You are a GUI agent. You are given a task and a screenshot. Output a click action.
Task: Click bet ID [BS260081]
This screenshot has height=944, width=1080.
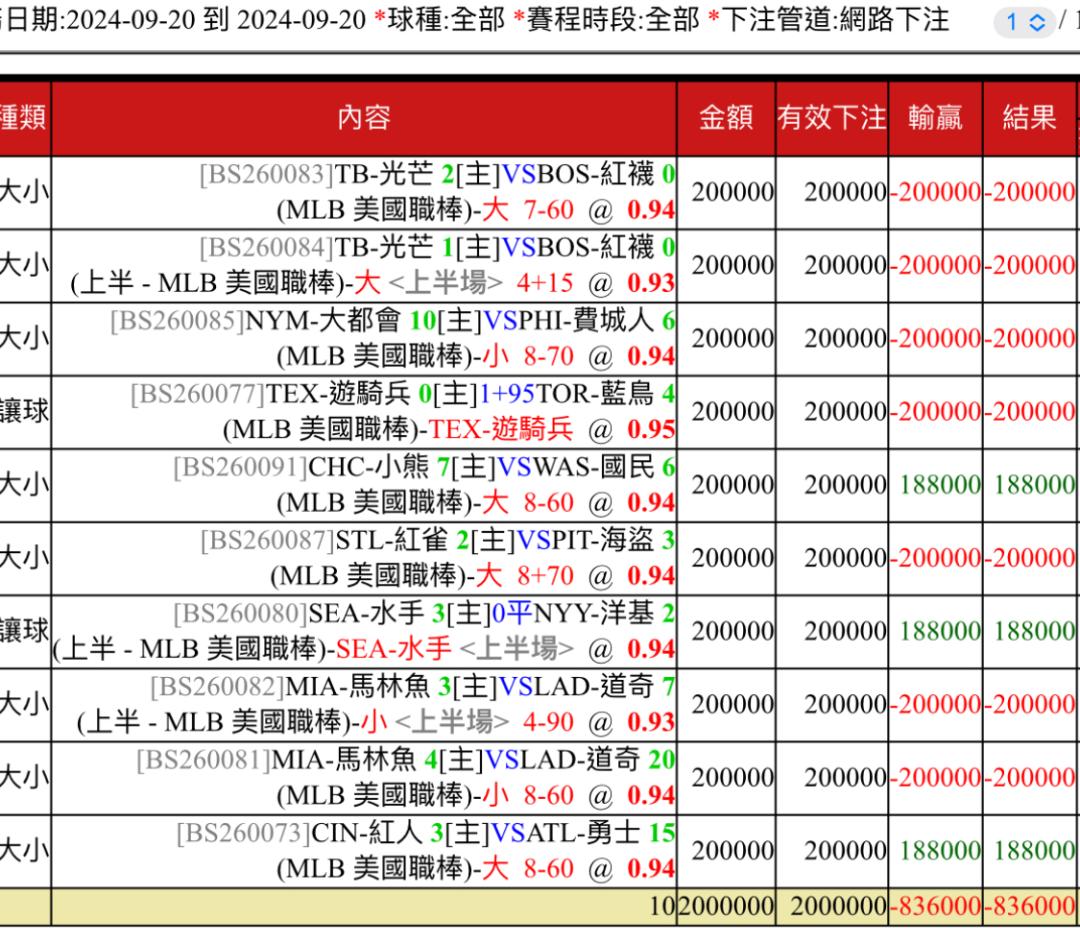(204, 760)
